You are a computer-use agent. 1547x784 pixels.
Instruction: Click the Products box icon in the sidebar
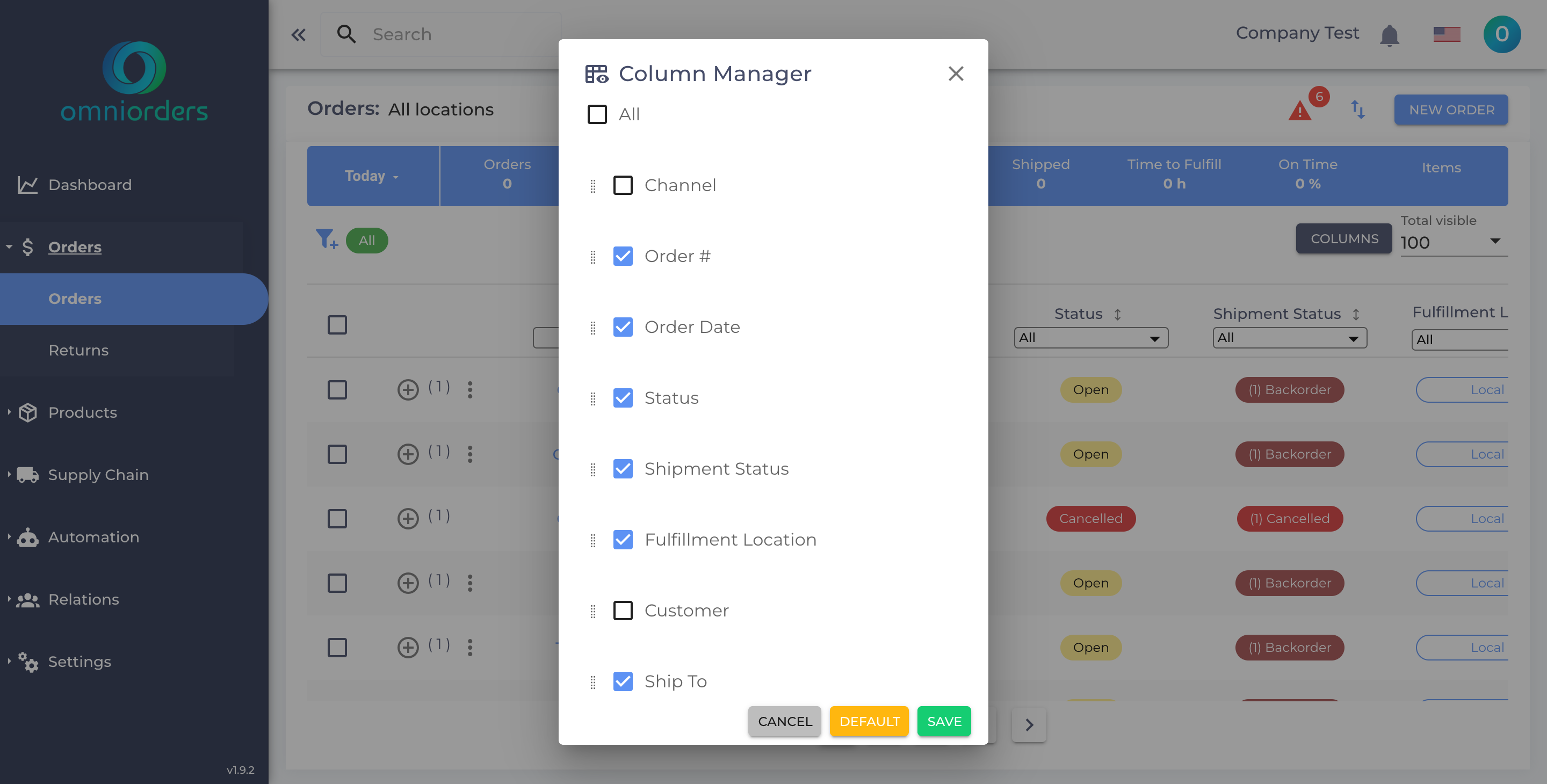(28, 412)
